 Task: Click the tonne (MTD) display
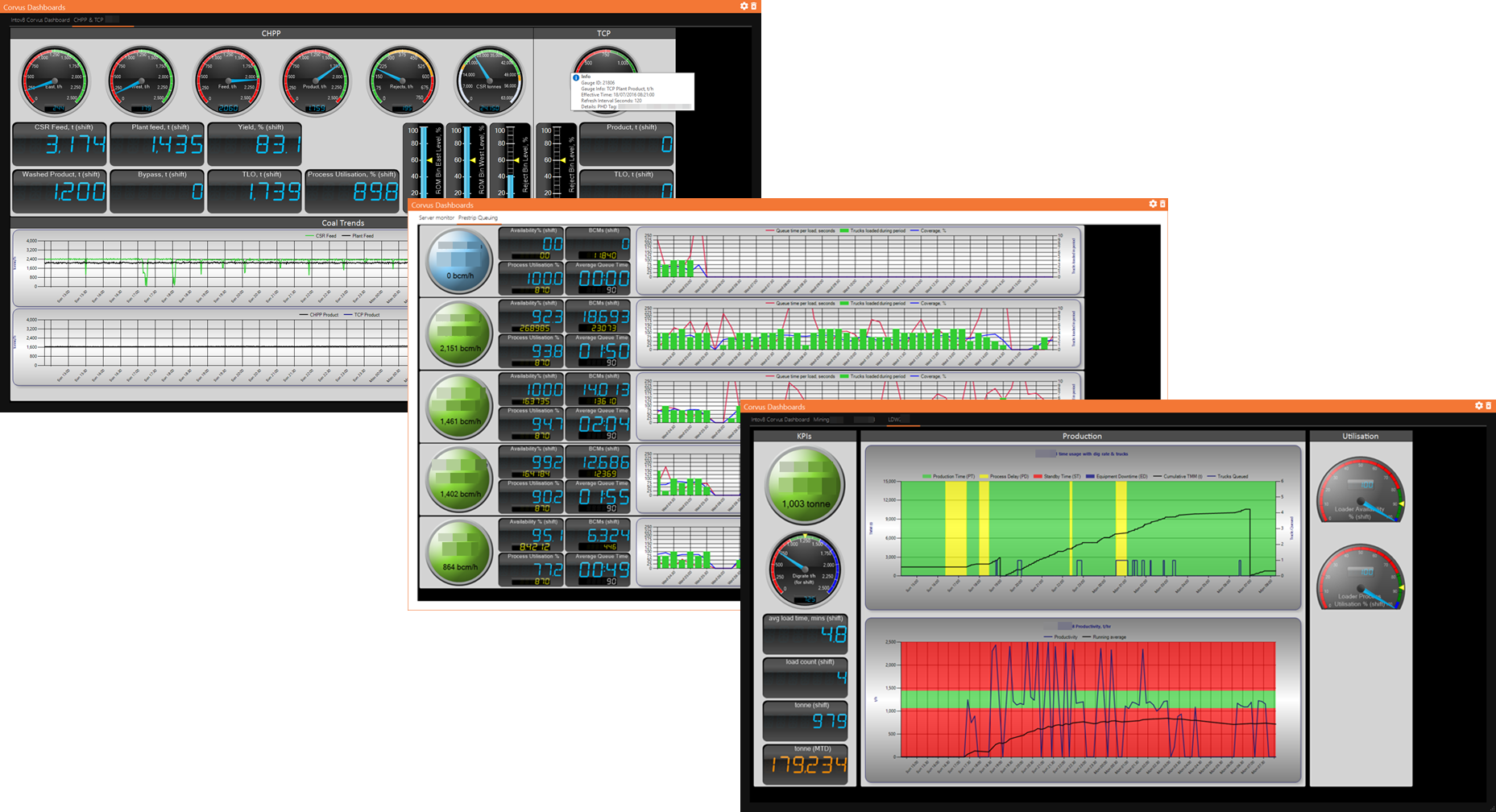point(805,764)
